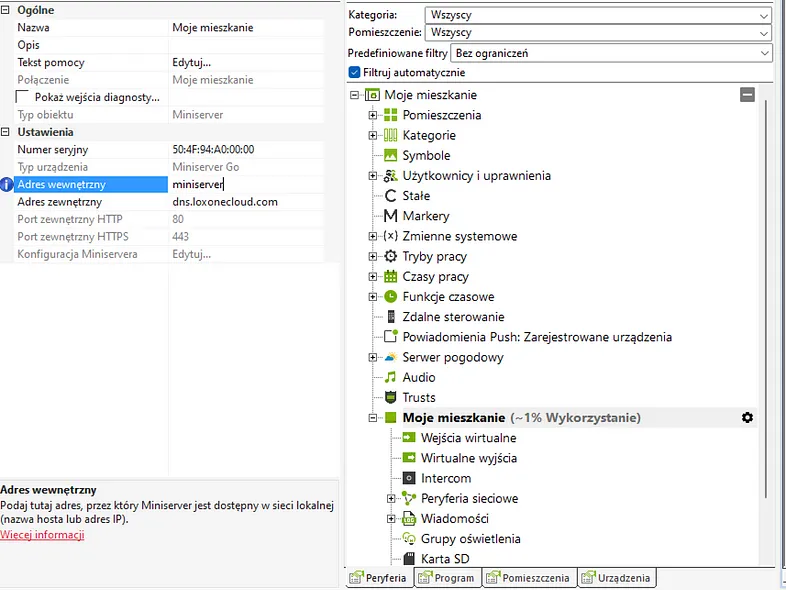Click the Wirtualne wyjścia output icon
786x590 pixels.
click(409, 458)
